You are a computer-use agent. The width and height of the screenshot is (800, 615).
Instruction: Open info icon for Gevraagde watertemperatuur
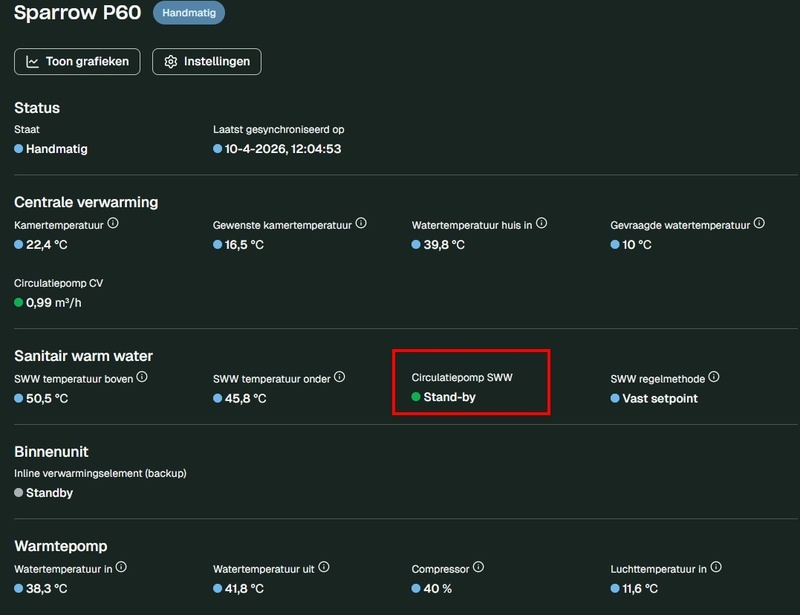[x=759, y=224]
